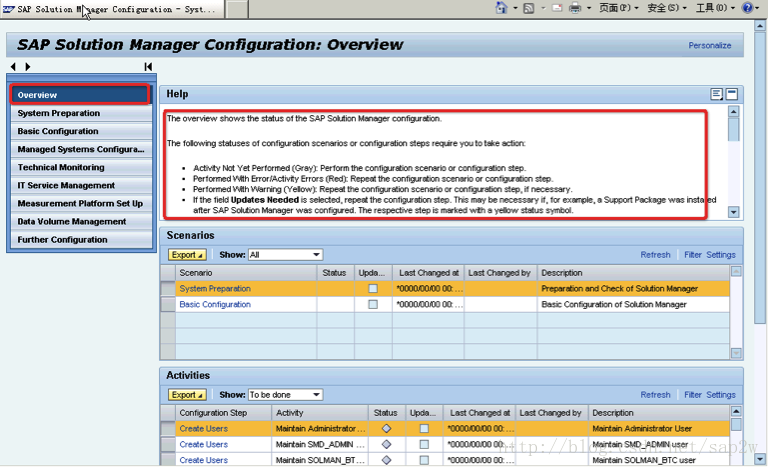769x467 pixels.
Task: Click the IE help question mark icon
Action: tap(747, 8)
